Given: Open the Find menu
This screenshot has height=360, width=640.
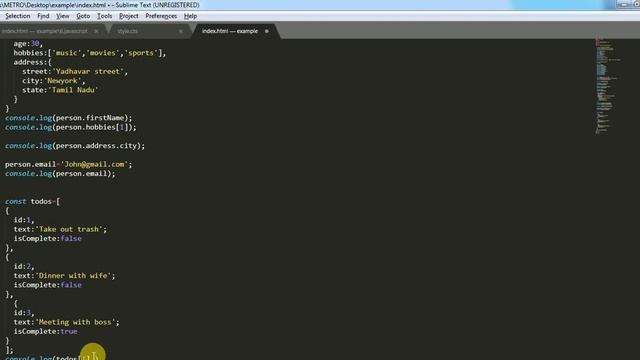Looking at the screenshot, I should point(43,16).
